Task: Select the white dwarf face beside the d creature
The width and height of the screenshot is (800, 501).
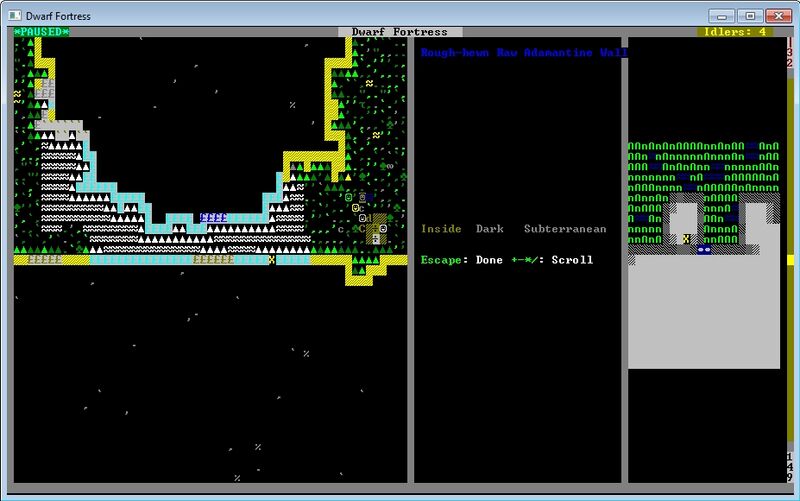Action: (x=362, y=218)
